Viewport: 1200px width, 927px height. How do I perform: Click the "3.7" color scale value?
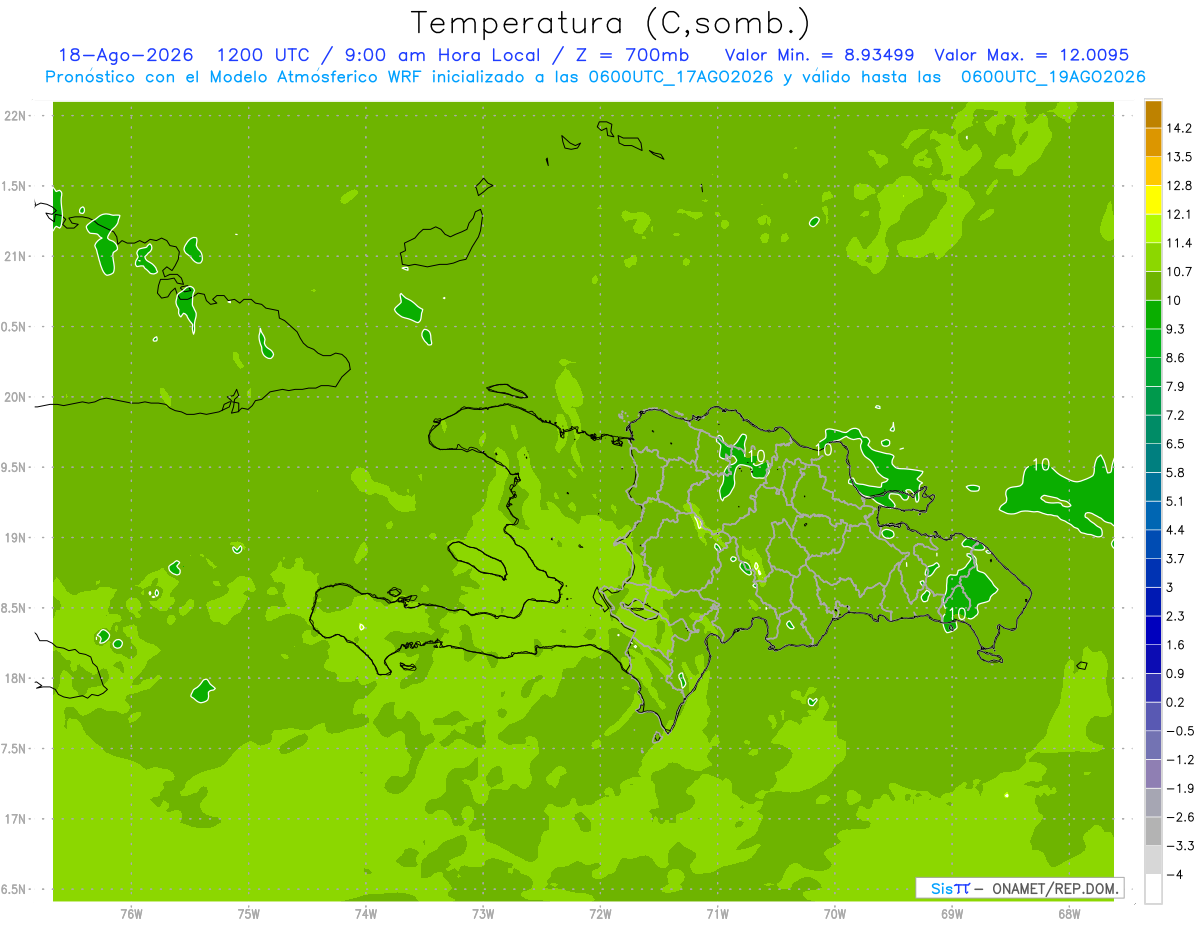pyautogui.click(x=1176, y=559)
